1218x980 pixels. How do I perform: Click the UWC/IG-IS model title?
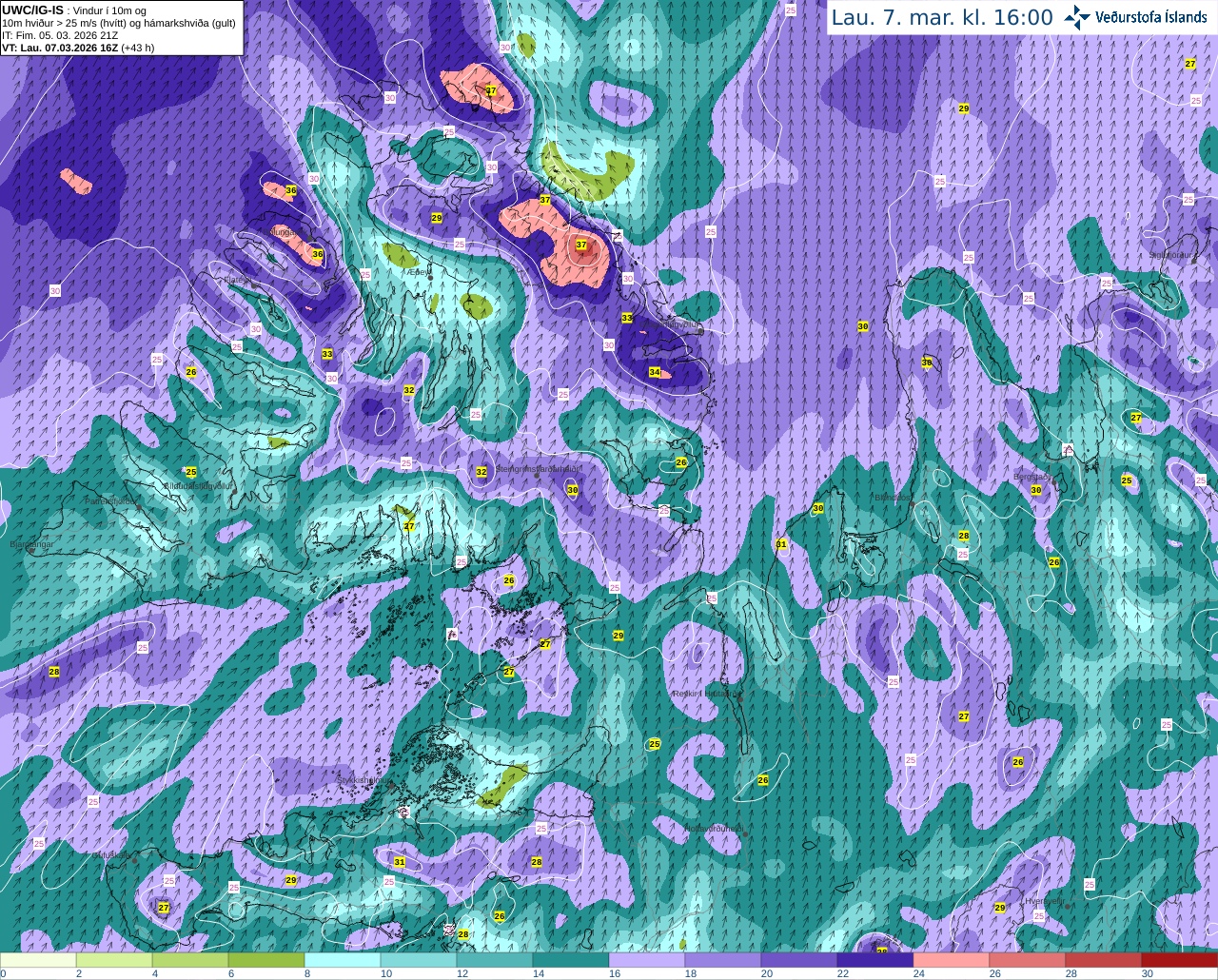(33, 10)
